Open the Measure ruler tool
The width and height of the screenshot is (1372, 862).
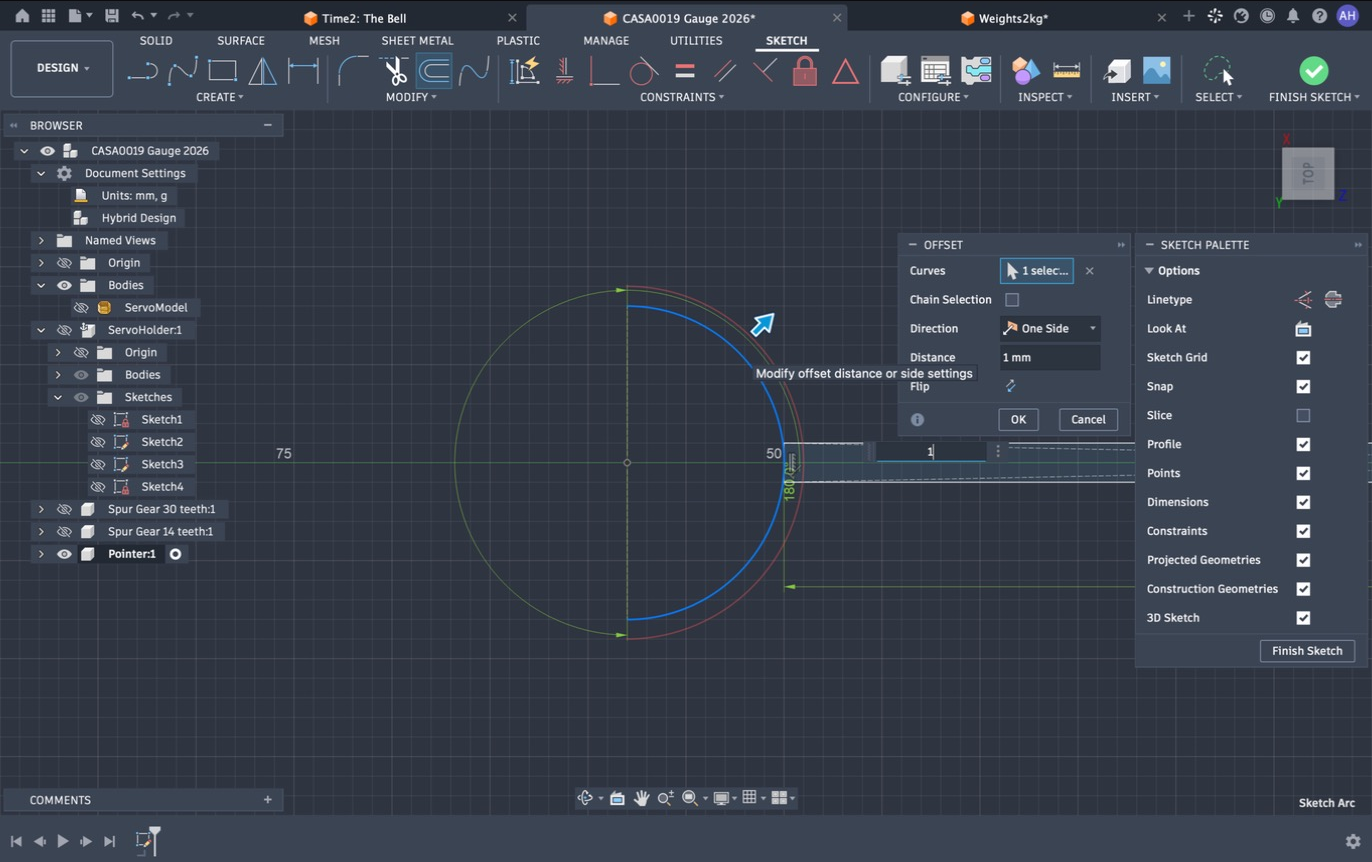(1067, 71)
